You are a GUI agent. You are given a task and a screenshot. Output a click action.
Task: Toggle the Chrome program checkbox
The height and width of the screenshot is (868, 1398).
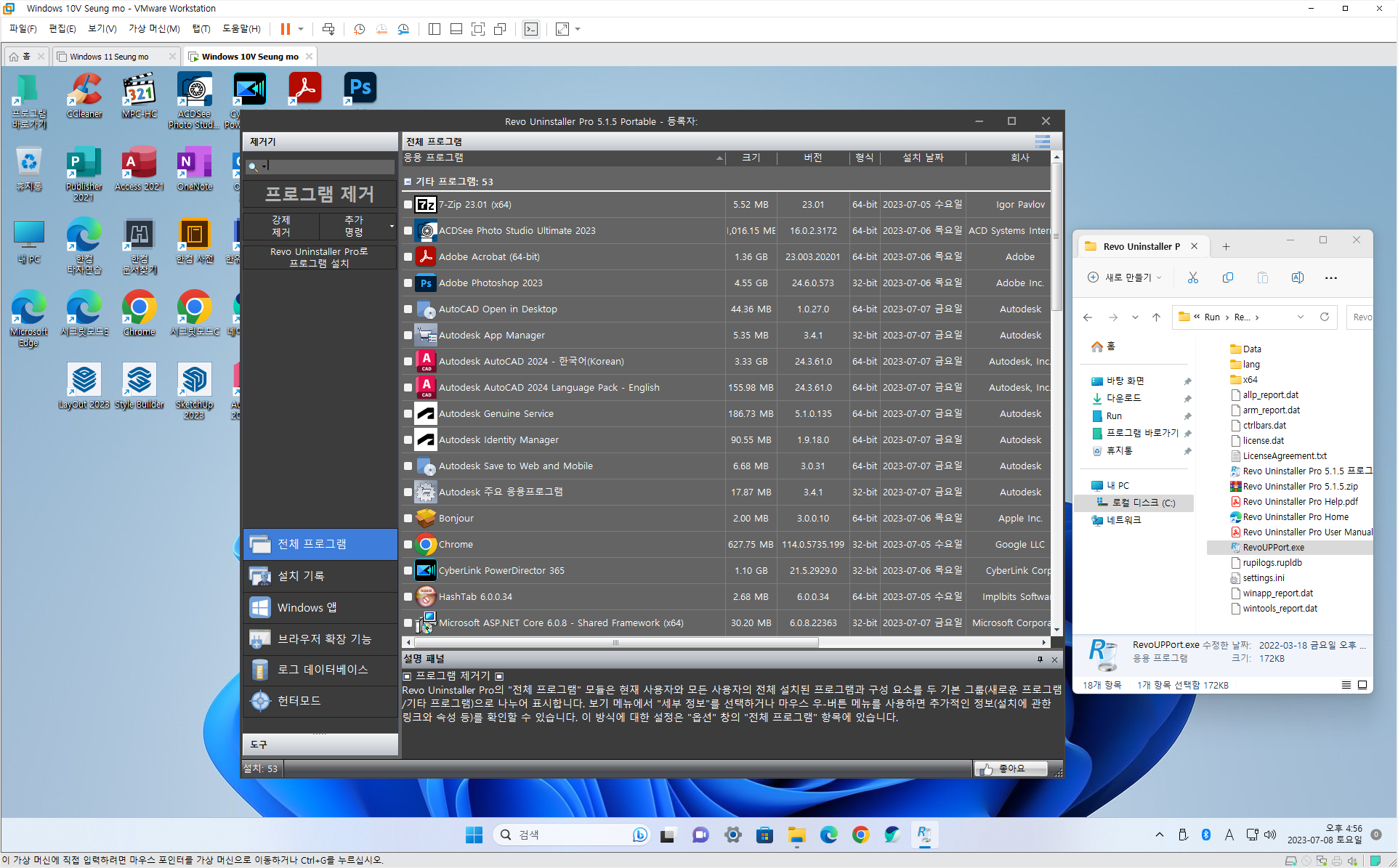pos(408,545)
